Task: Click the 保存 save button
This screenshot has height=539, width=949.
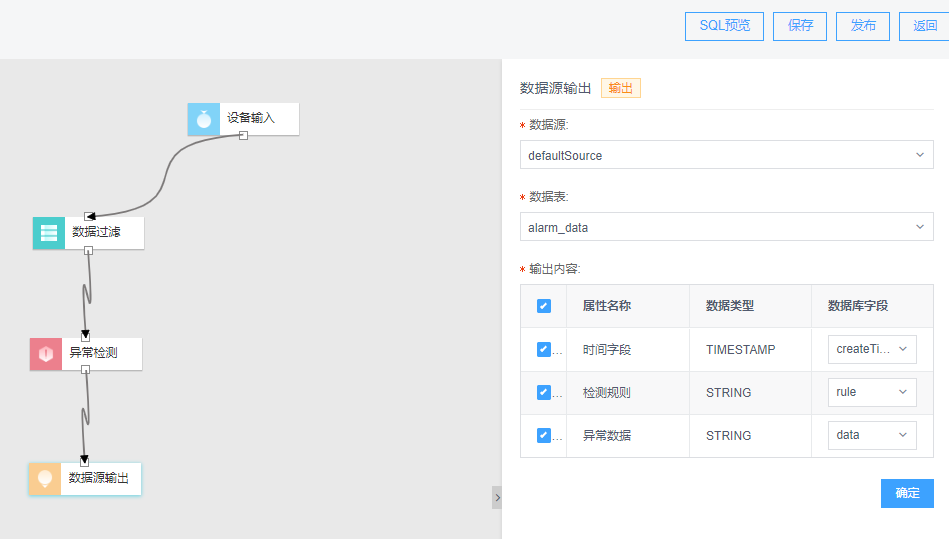Action: click(800, 26)
